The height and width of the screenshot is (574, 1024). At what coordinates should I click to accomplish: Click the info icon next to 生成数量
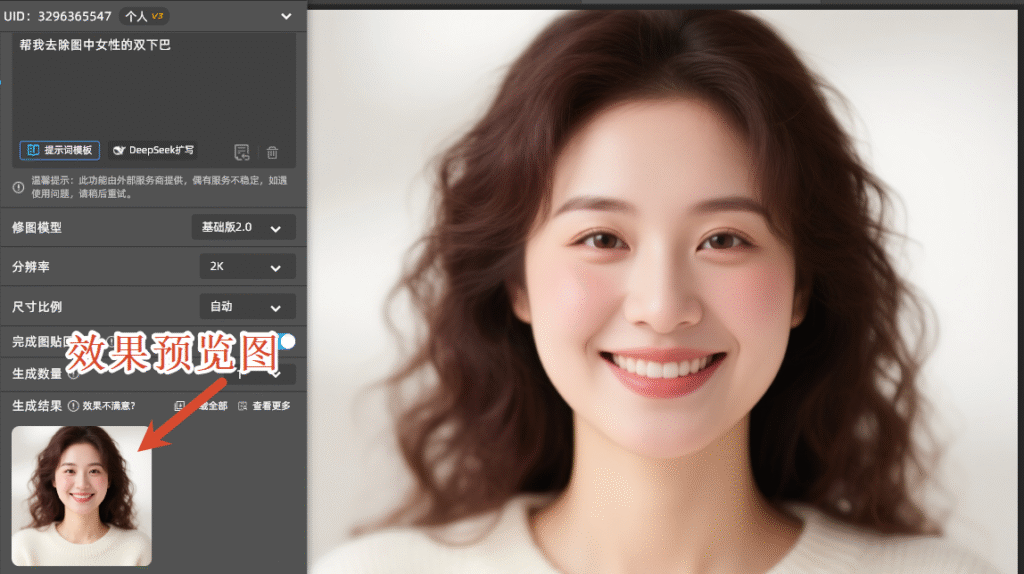(x=73, y=374)
